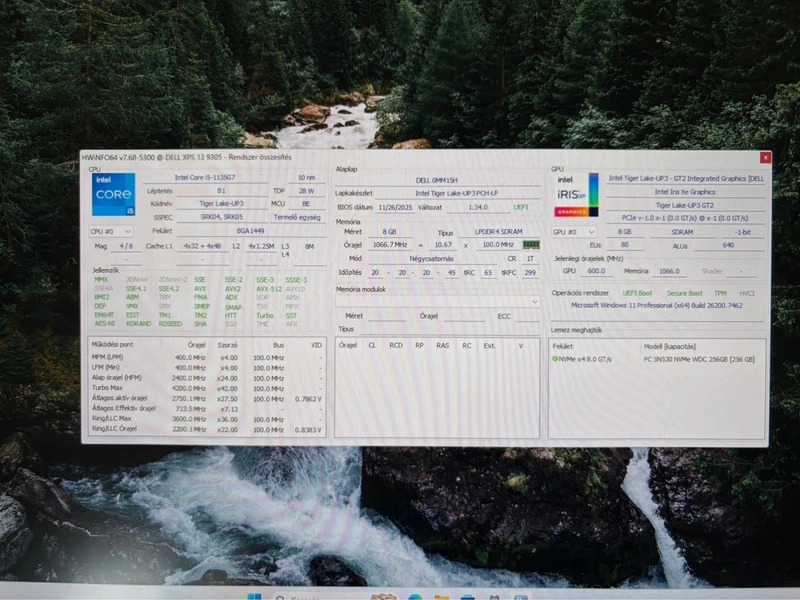Click the 4x1.25M L2 cache value
The width and height of the screenshot is (800, 600).
(261, 246)
